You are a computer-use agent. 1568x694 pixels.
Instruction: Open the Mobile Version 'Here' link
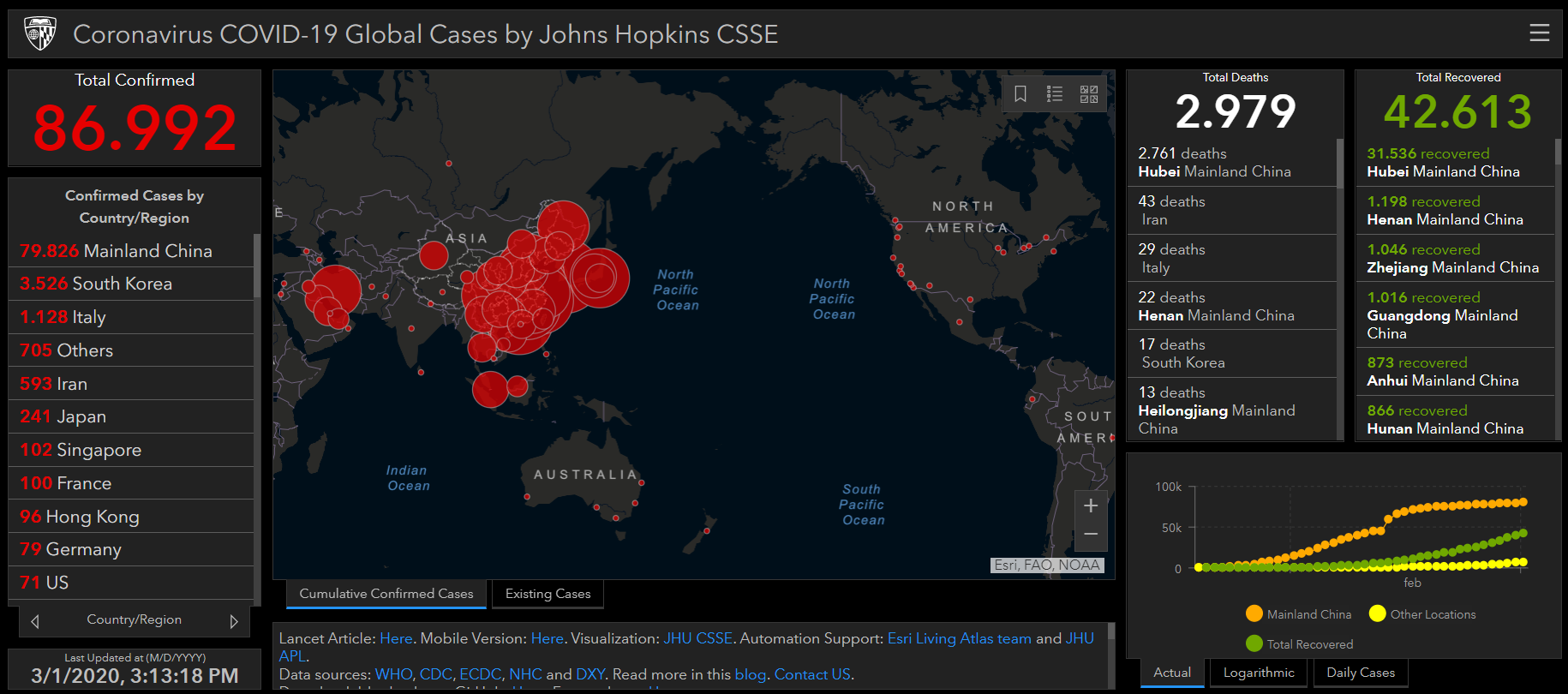click(x=548, y=638)
